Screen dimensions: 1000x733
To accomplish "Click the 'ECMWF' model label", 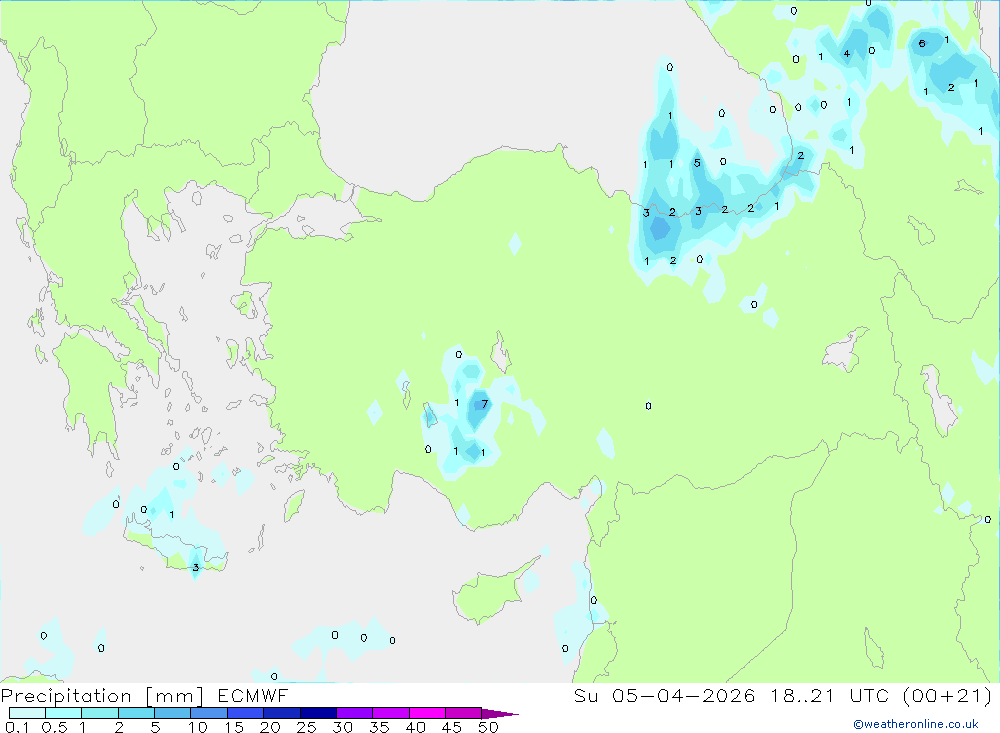I will pos(253,695).
